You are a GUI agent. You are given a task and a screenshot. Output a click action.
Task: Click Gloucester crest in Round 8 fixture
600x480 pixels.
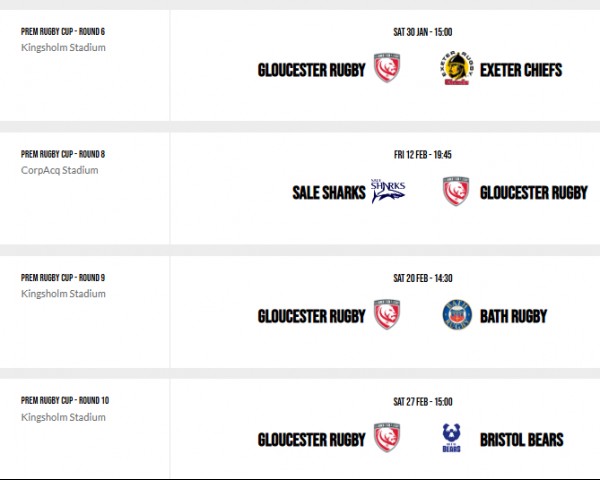456,191
